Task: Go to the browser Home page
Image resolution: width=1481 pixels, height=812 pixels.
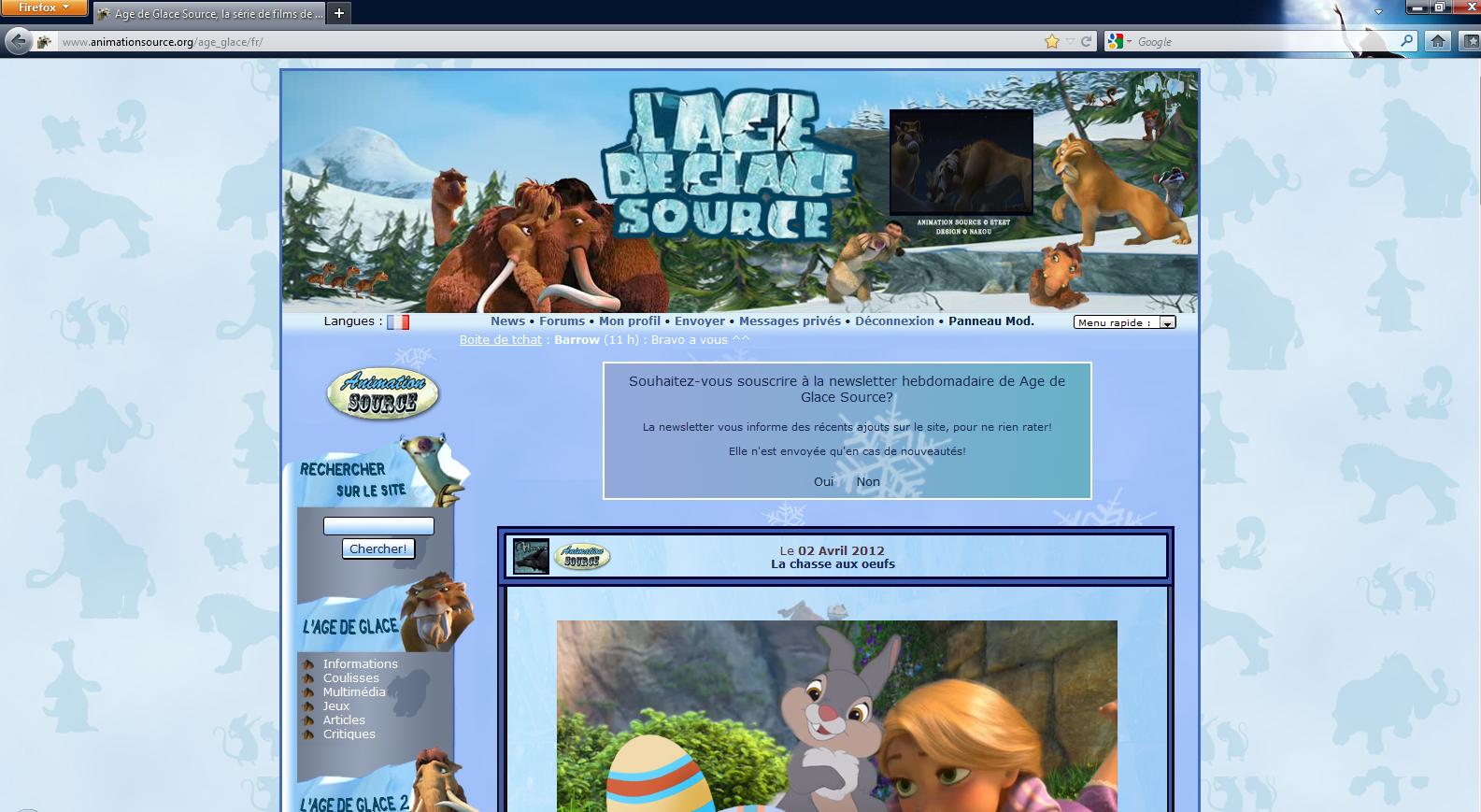Action: [x=1438, y=41]
